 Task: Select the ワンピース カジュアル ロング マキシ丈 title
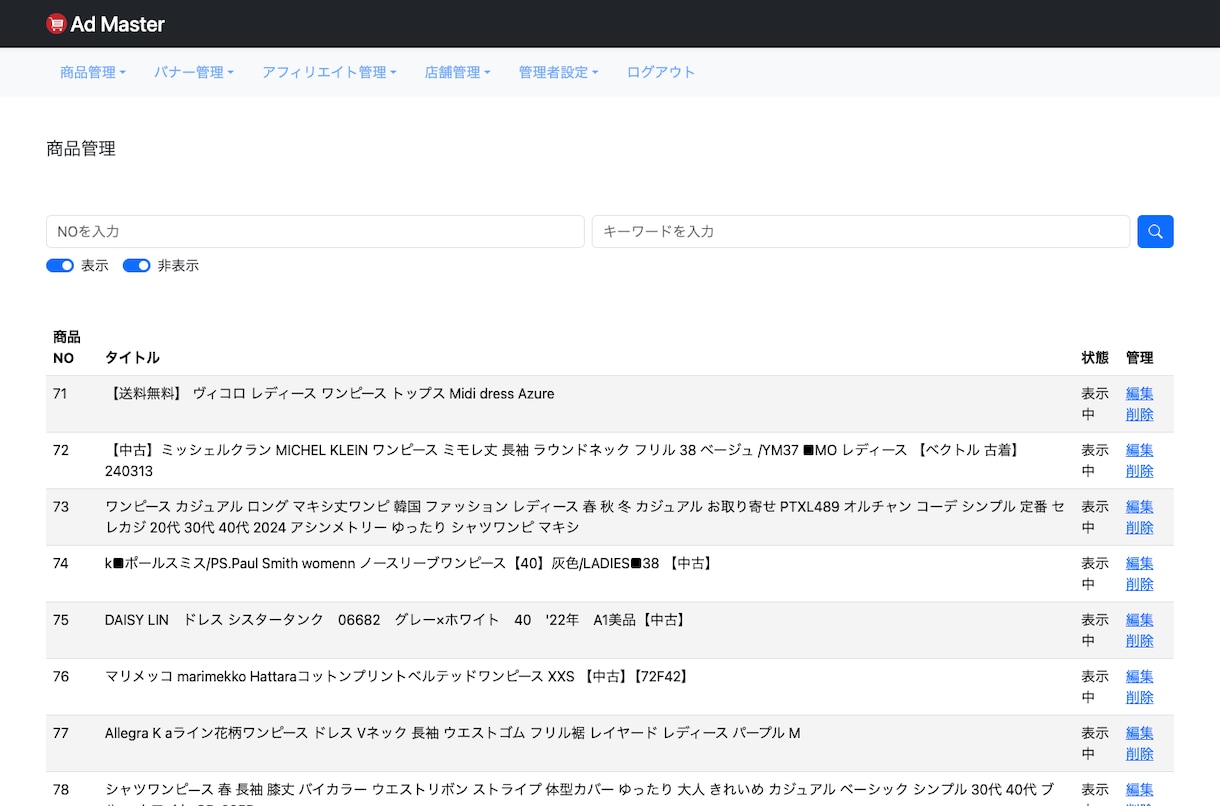pos(585,517)
